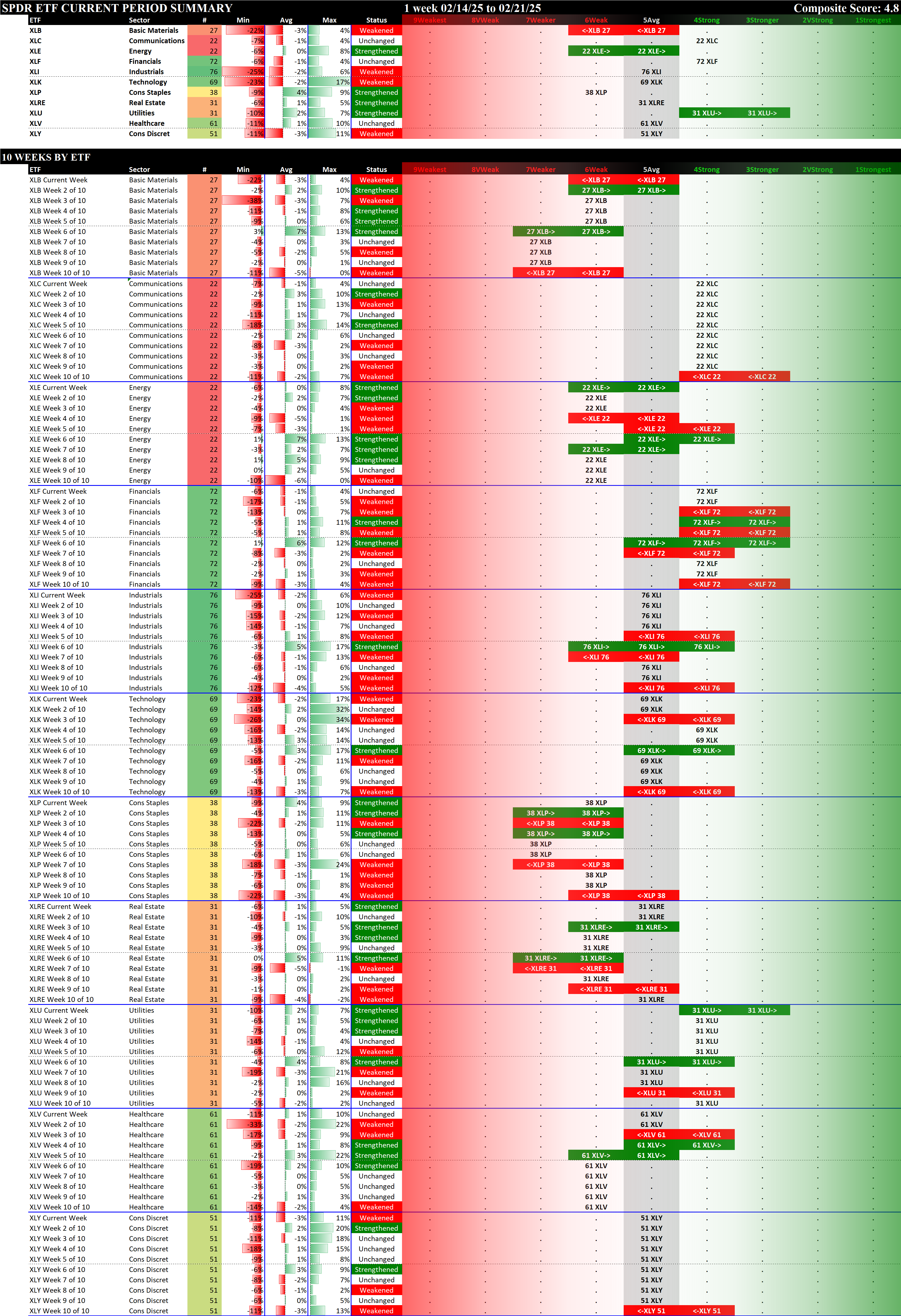Click the XLE Current Week row label in 10 weeks table

(x=58, y=388)
